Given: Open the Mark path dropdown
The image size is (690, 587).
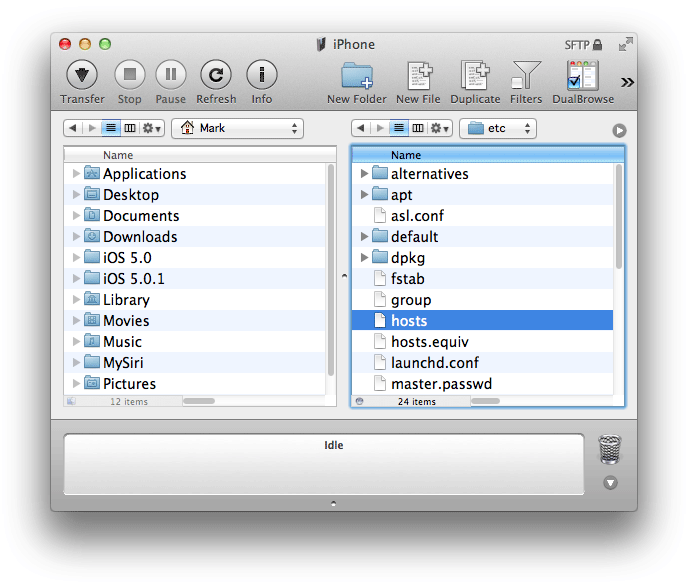Looking at the screenshot, I should point(237,128).
